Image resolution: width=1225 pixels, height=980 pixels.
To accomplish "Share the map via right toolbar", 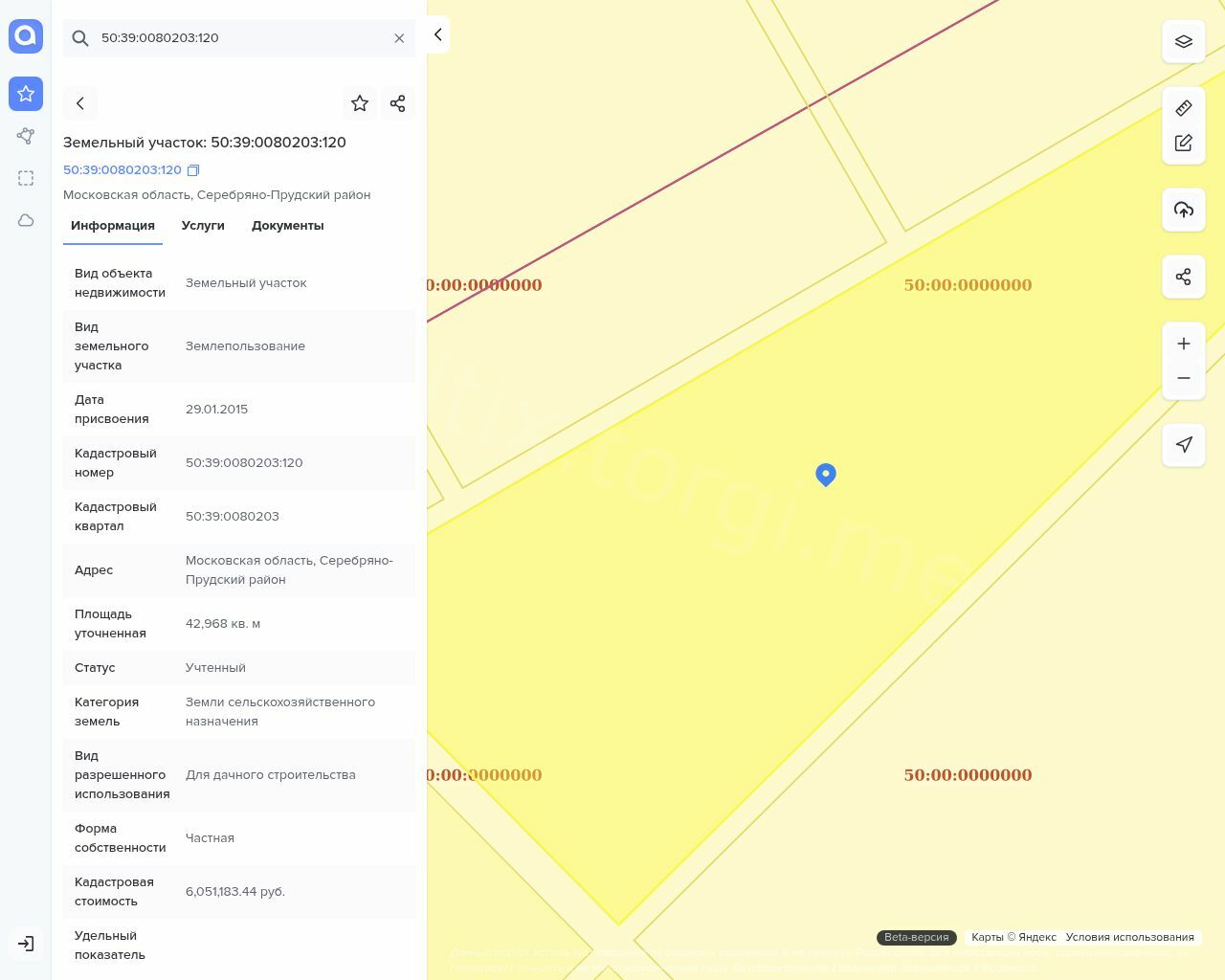I will [x=1184, y=277].
